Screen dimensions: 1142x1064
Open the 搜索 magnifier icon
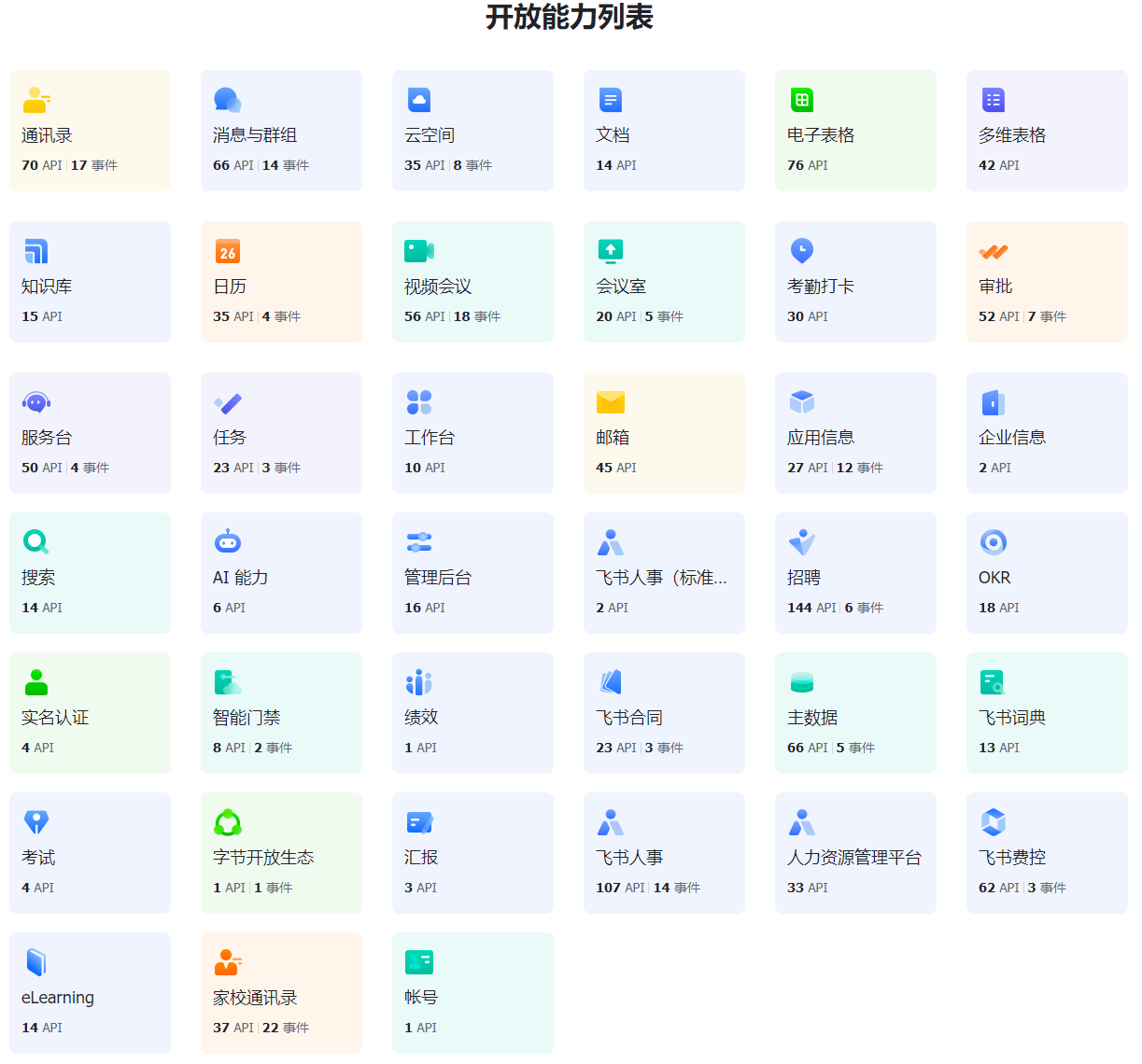click(x=35, y=542)
